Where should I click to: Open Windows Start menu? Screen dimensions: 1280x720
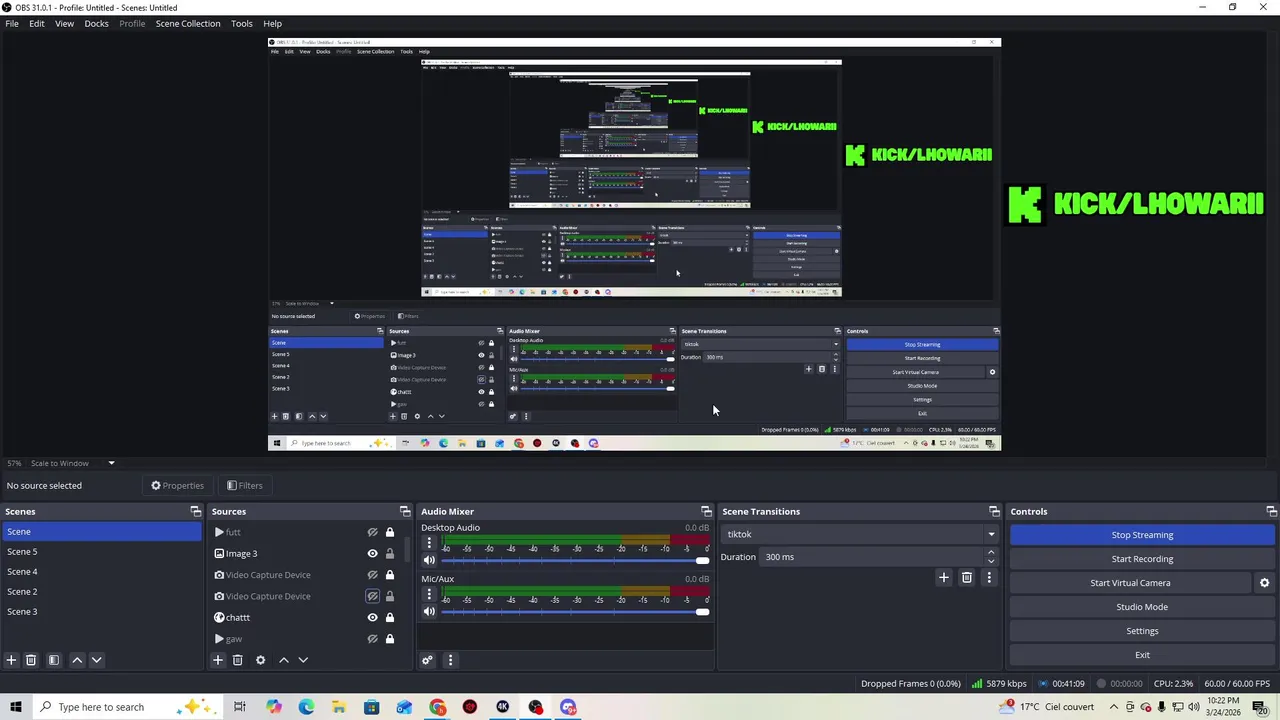[x=15, y=707]
